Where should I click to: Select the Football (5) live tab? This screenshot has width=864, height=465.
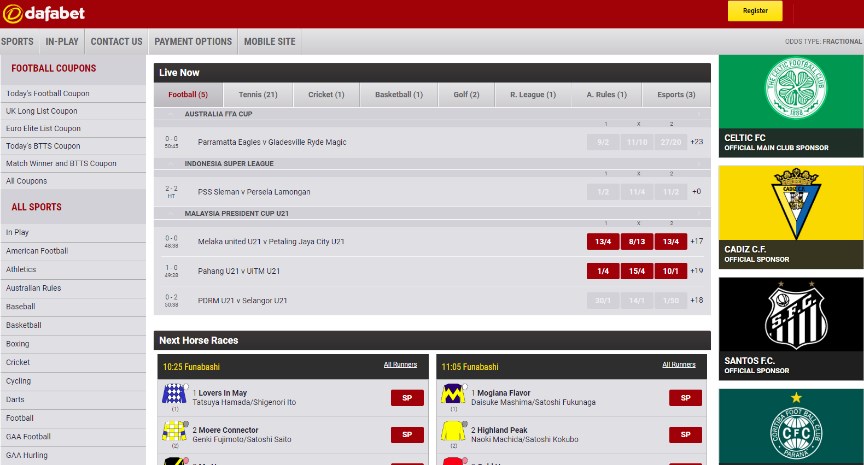click(x=188, y=94)
